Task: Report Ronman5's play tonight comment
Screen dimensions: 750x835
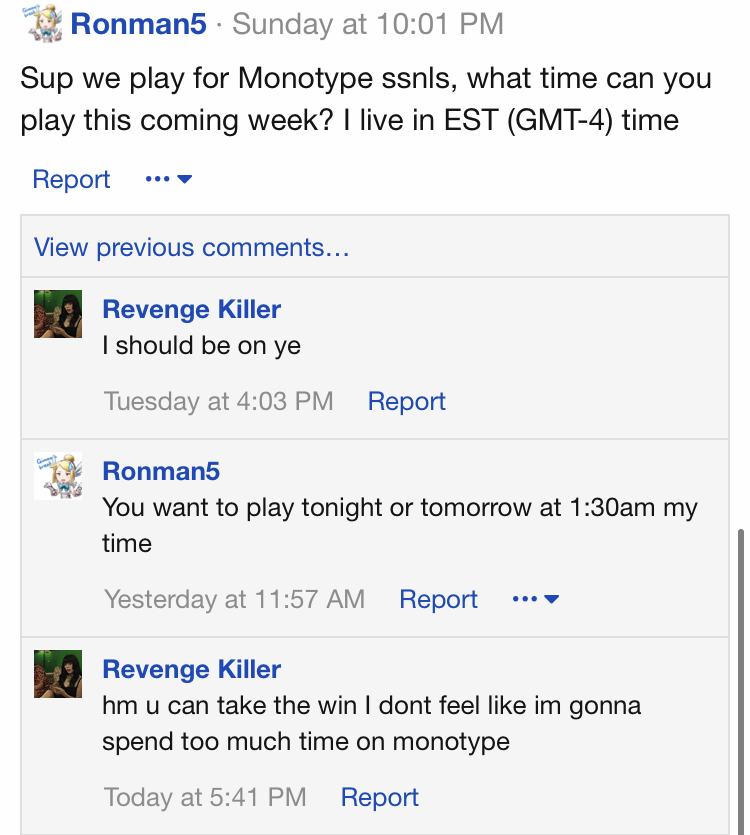Action: click(438, 599)
